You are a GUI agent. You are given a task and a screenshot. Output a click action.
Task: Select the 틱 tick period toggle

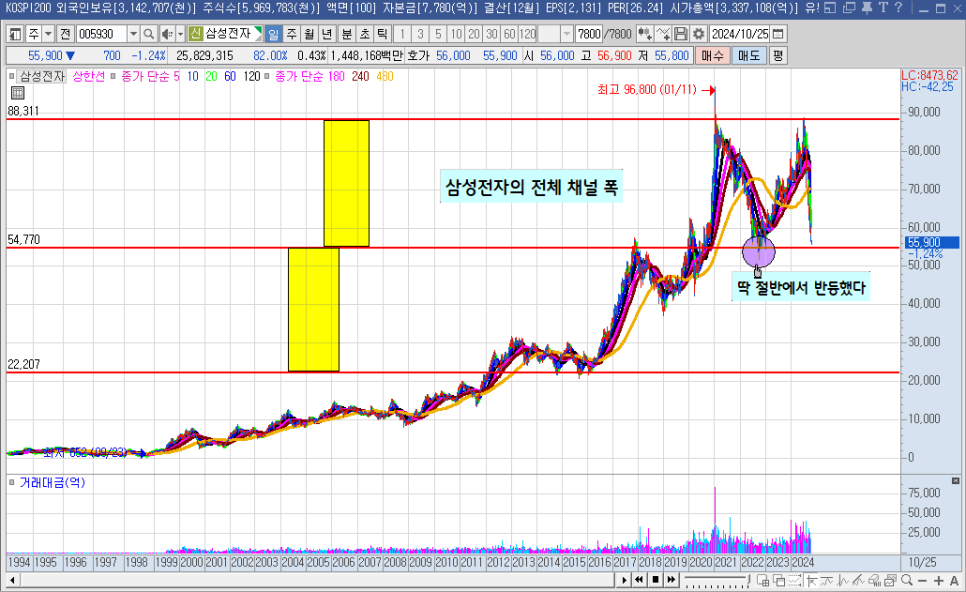tap(383, 34)
